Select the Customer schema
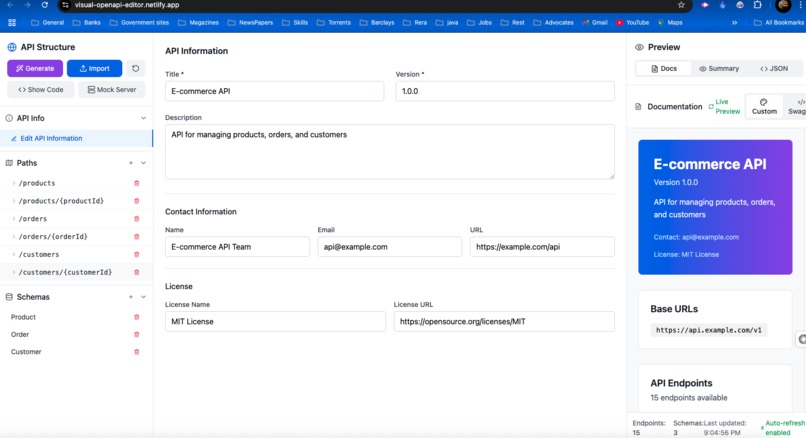The width and height of the screenshot is (806, 438). tap(26, 352)
